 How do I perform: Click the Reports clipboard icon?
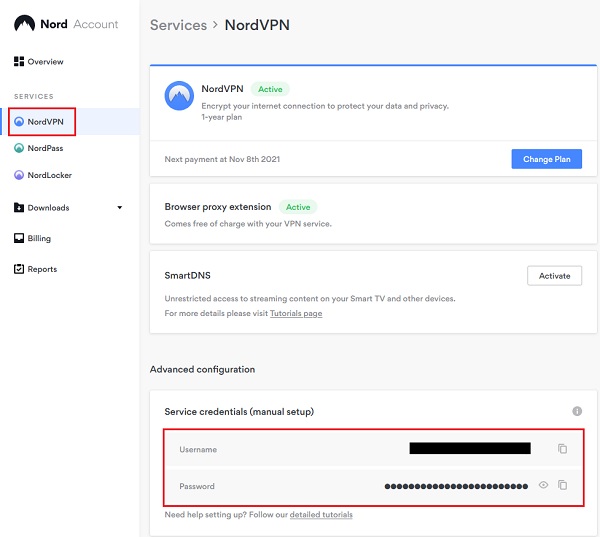19,269
